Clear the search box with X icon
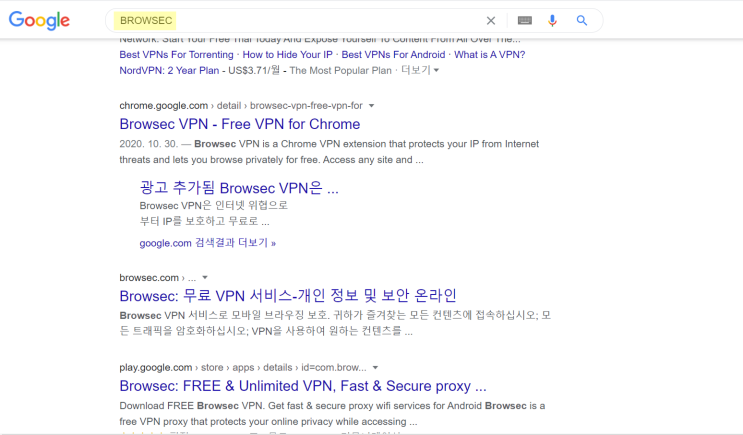 [x=491, y=20]
